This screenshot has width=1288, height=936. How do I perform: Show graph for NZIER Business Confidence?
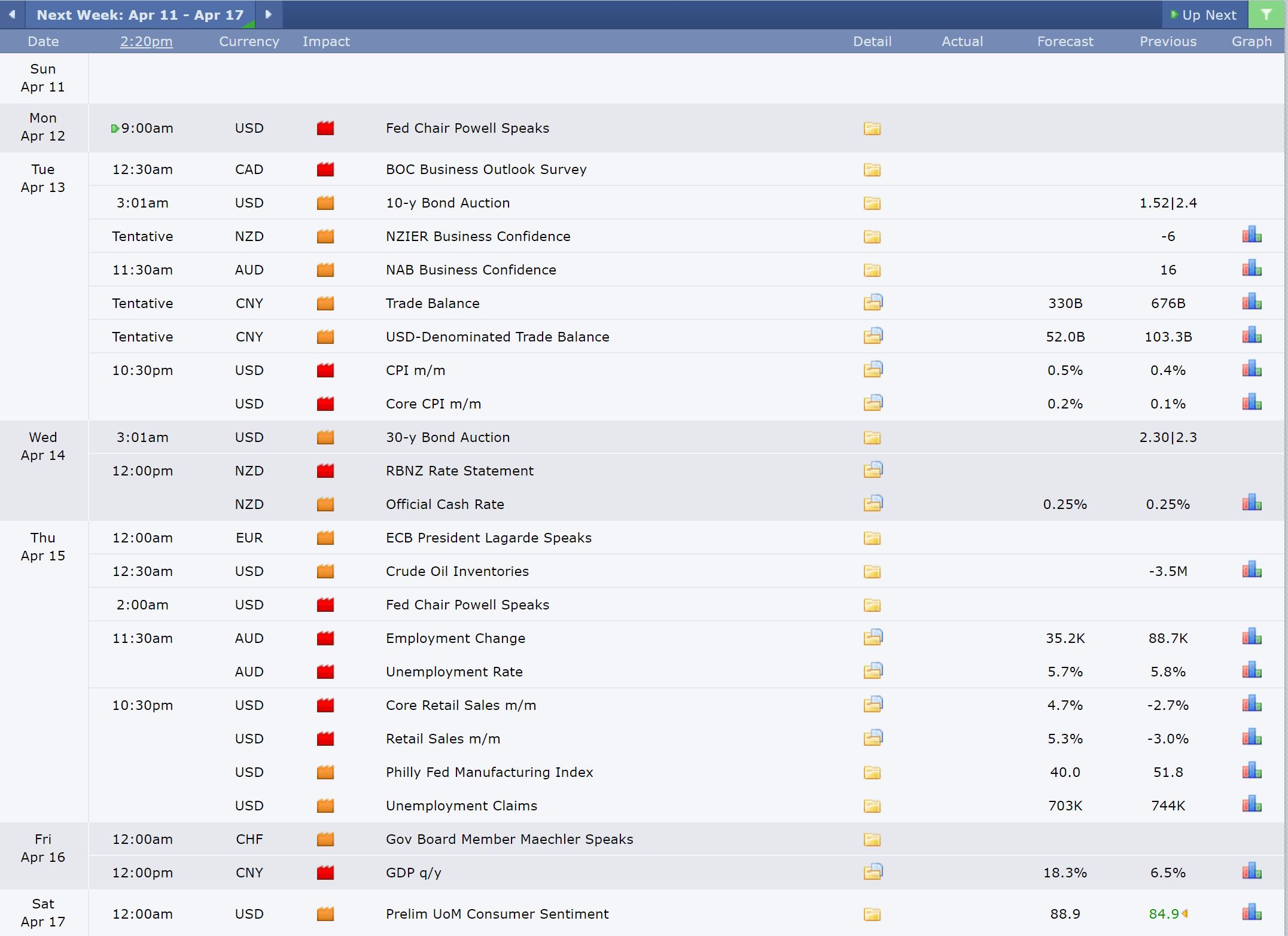[x=1252, y=235]
